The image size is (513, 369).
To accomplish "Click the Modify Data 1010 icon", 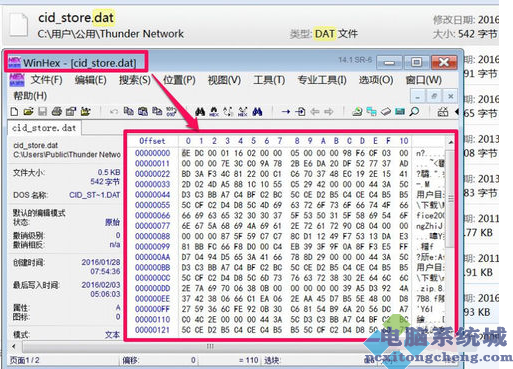I will 171,112.
